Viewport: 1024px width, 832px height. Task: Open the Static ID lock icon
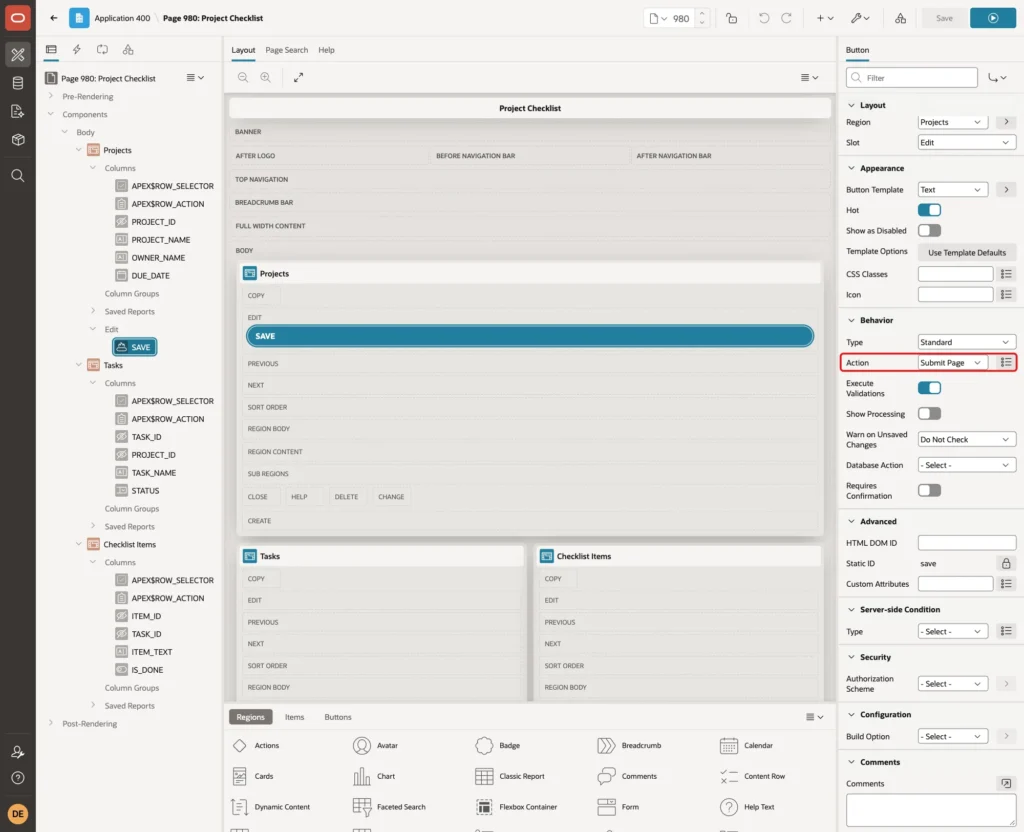click(x=1006, y=564)
